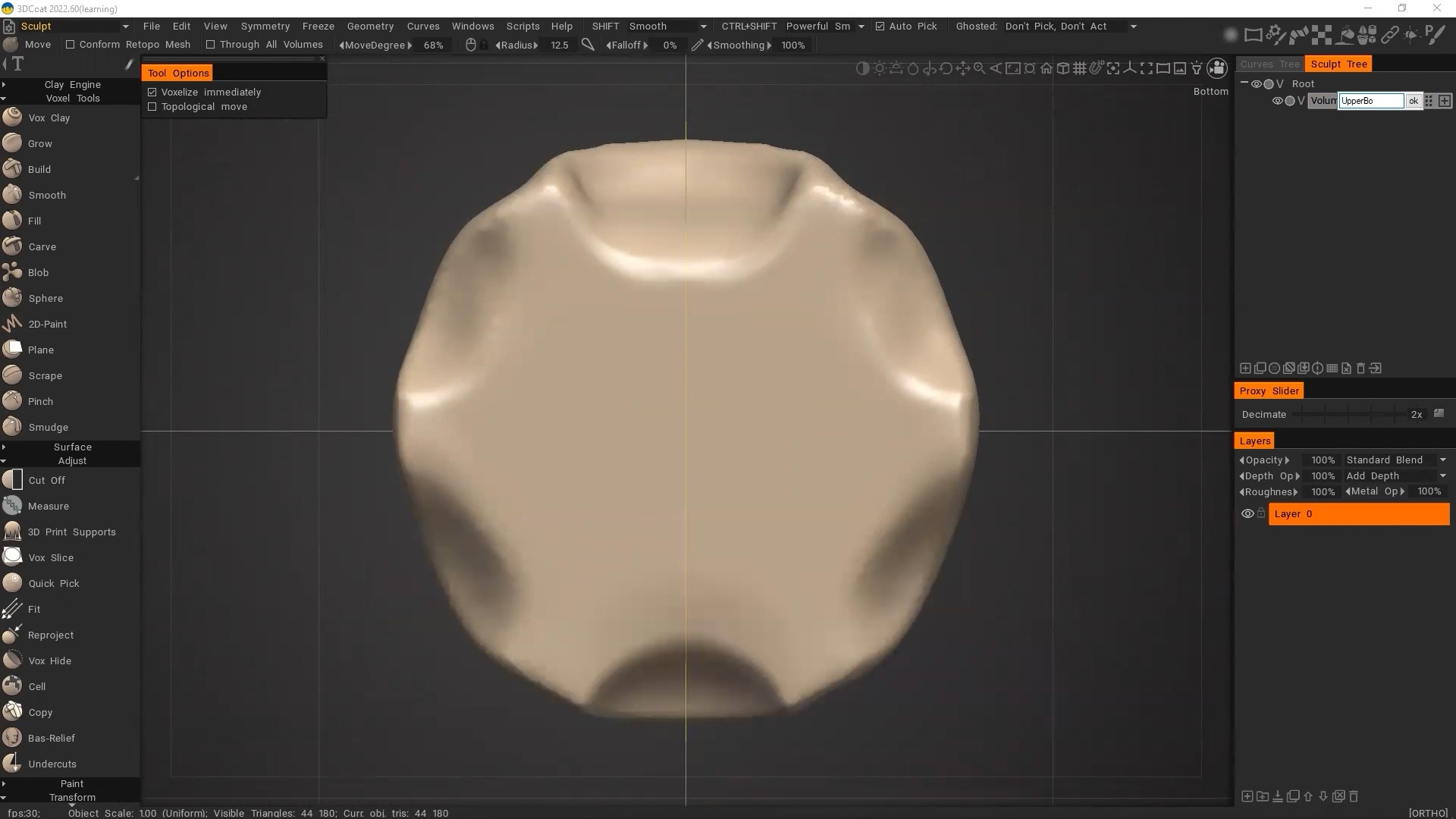This screenshot has width=1456, height=819.
Task: Pick the Bas-Relief tool
Action: [51, 738]
